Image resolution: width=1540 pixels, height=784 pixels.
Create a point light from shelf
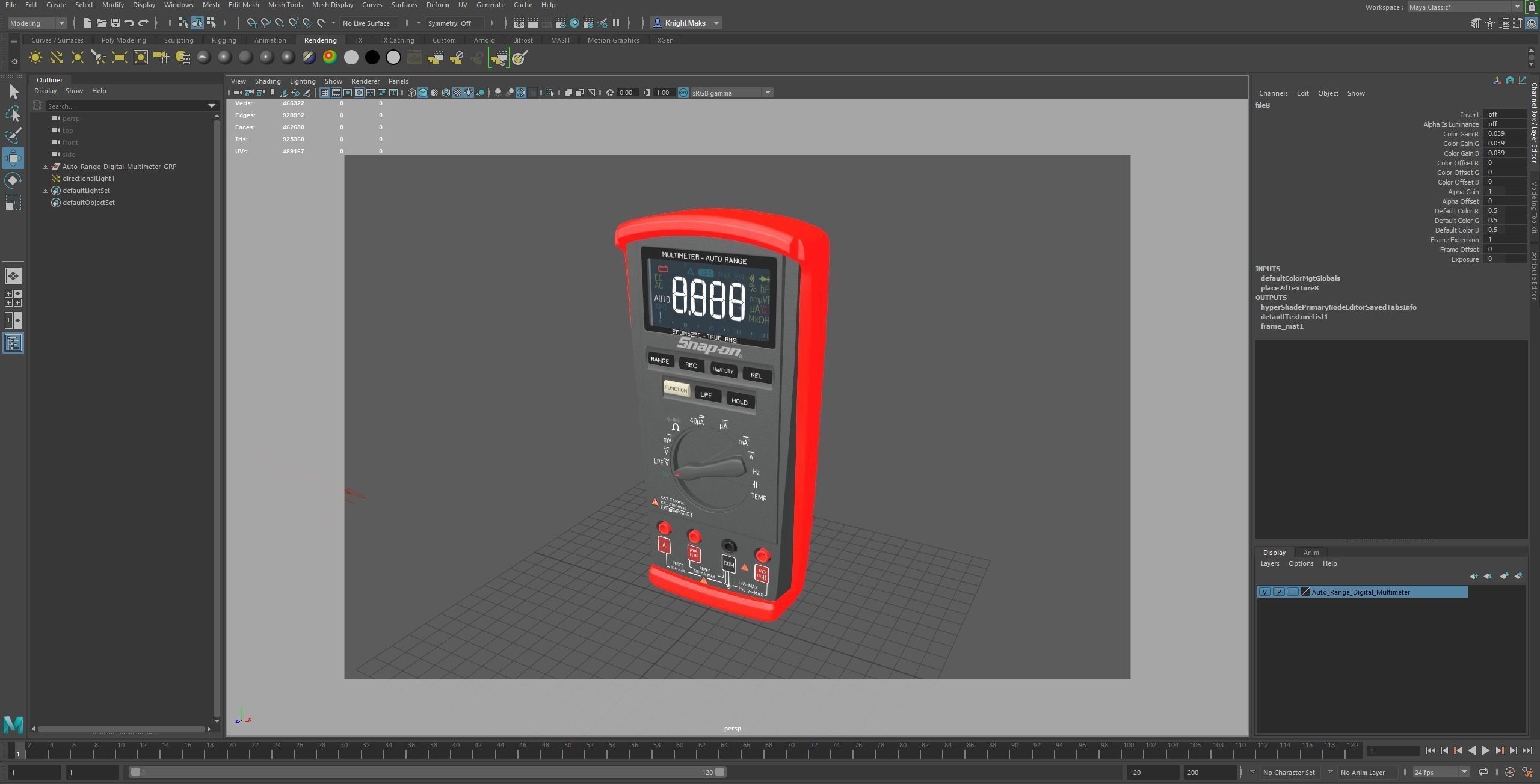coord(78,58)
